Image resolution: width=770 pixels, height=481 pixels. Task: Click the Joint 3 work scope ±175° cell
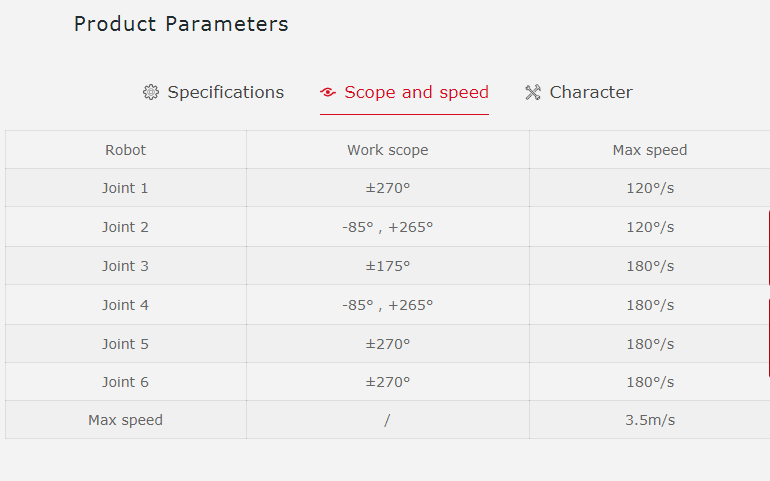(x=387, y=266)
